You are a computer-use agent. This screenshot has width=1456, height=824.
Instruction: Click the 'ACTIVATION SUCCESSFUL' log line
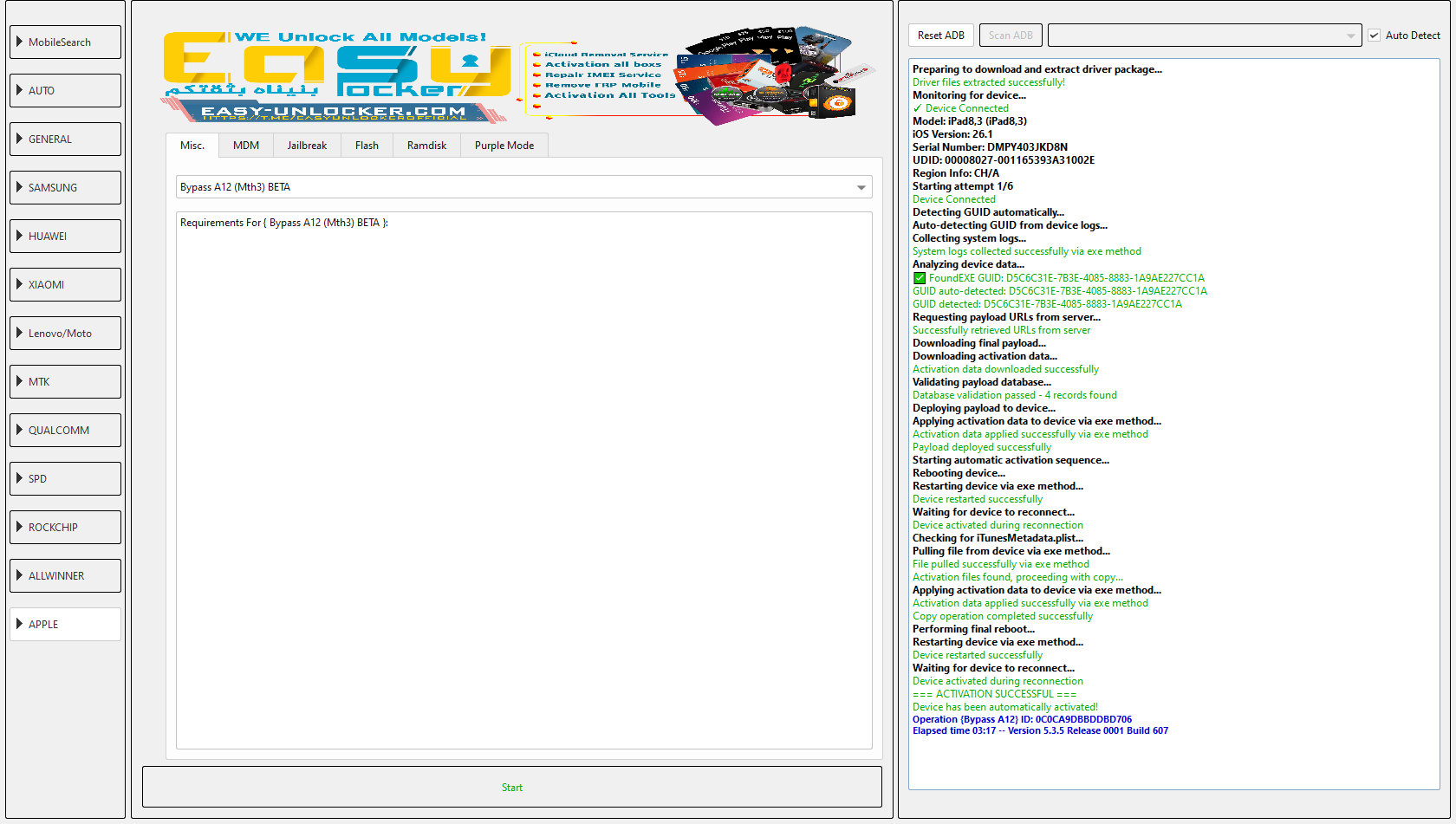coord(994,694)
